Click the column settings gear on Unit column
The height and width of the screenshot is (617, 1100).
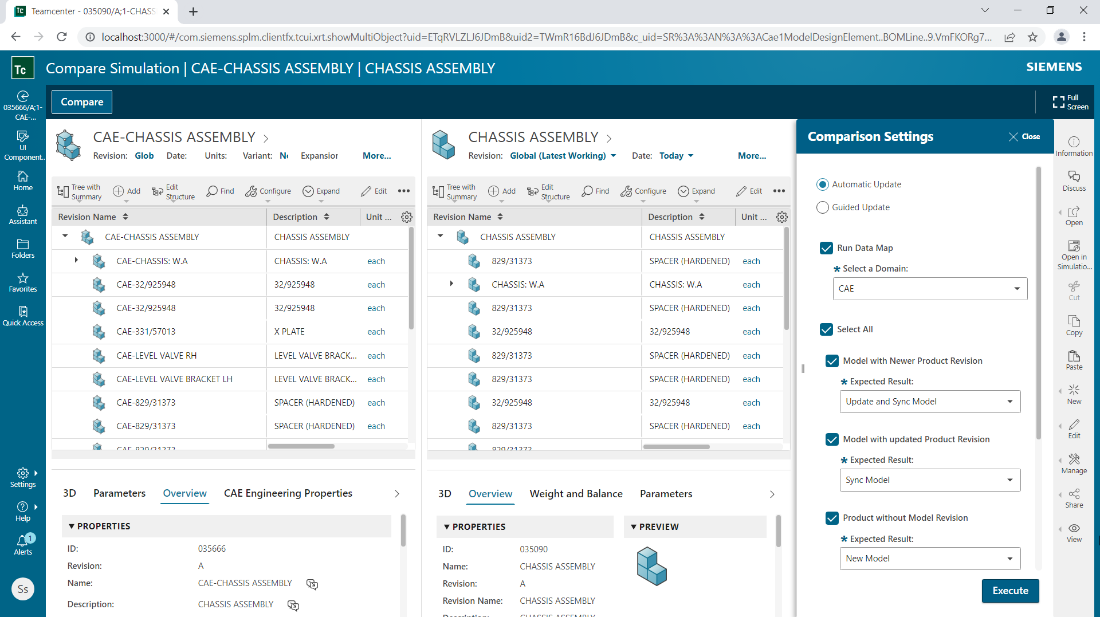coord(406,216)
